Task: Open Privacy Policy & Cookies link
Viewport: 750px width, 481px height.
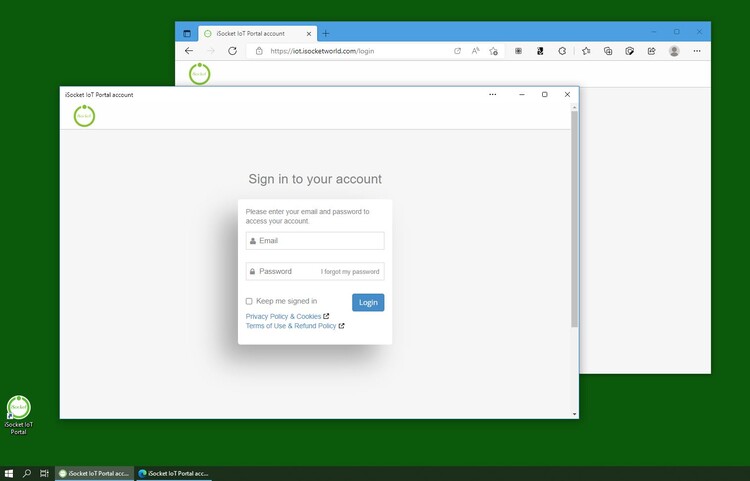Action: 283,317
